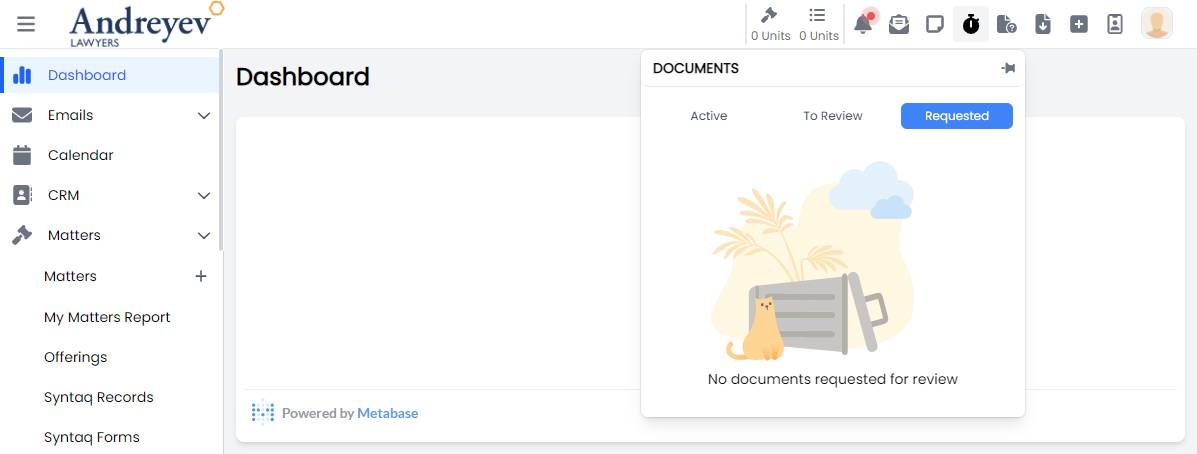Switch to the To Review tab

click(833, 116)
